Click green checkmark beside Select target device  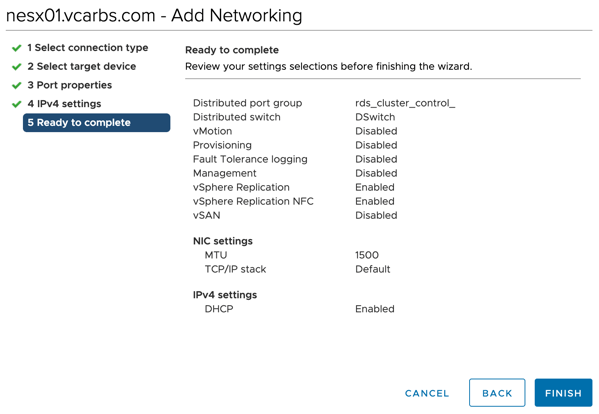coord(16,67)
